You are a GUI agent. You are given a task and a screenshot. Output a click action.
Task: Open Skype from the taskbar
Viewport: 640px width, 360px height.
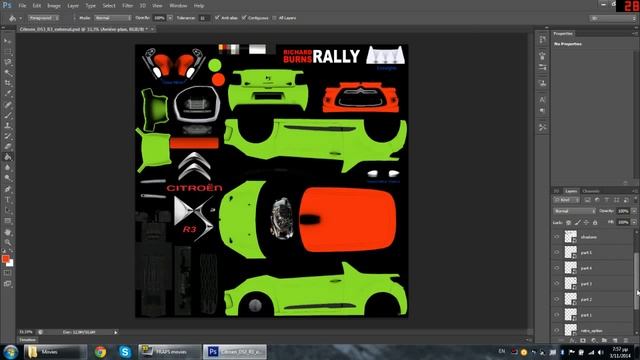pyautogui.click(x=125, y=352)
